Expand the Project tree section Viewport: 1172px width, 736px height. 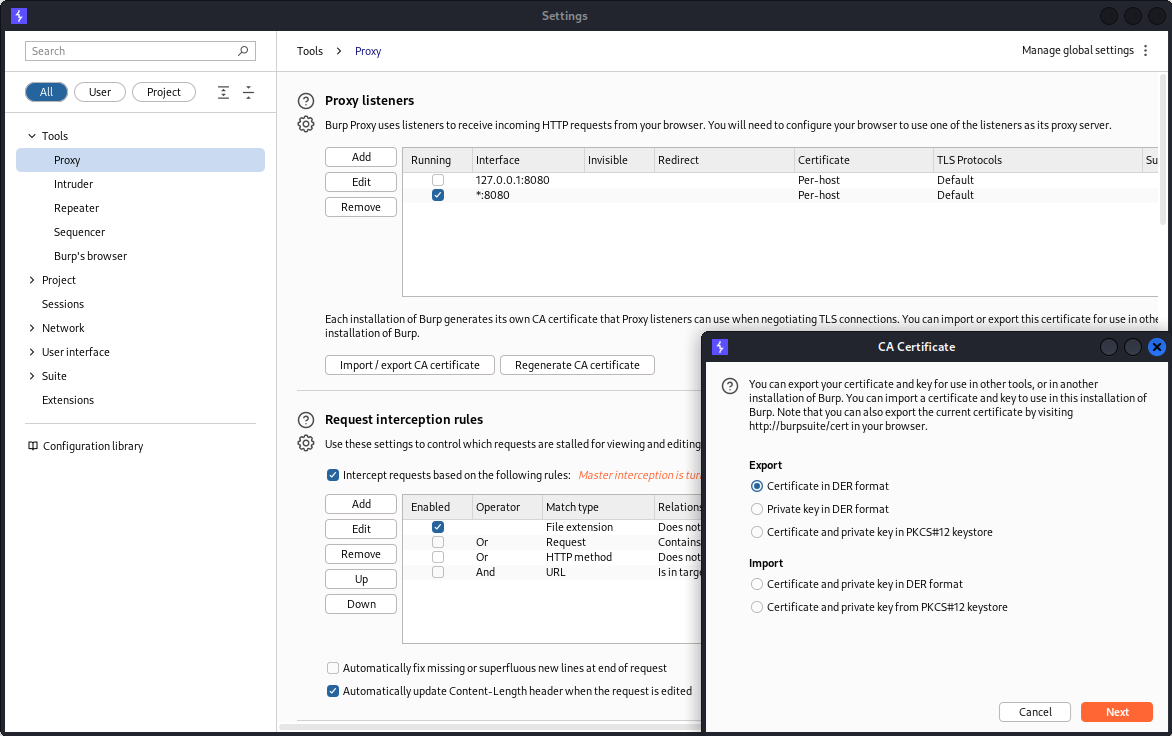[32, 280]
